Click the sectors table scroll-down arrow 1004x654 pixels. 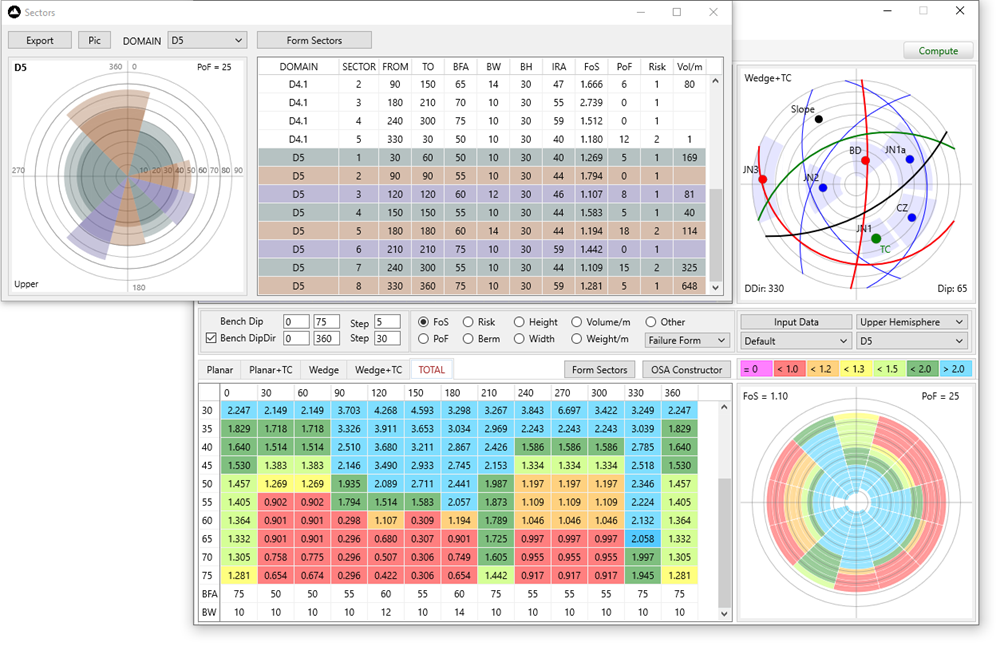(716, 288)
